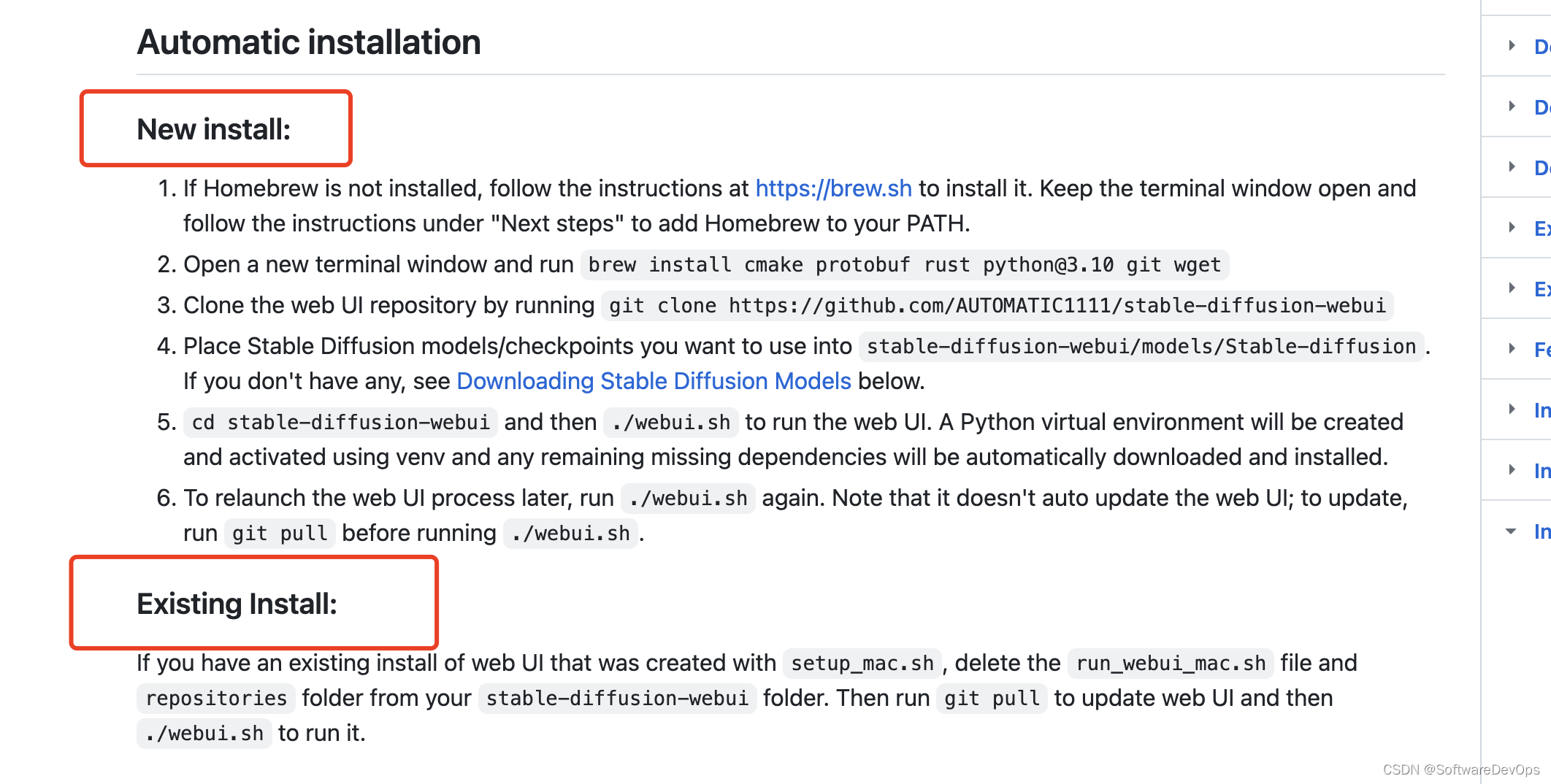Click ./webui.sh code after "and then"

(x=671, y=422)
